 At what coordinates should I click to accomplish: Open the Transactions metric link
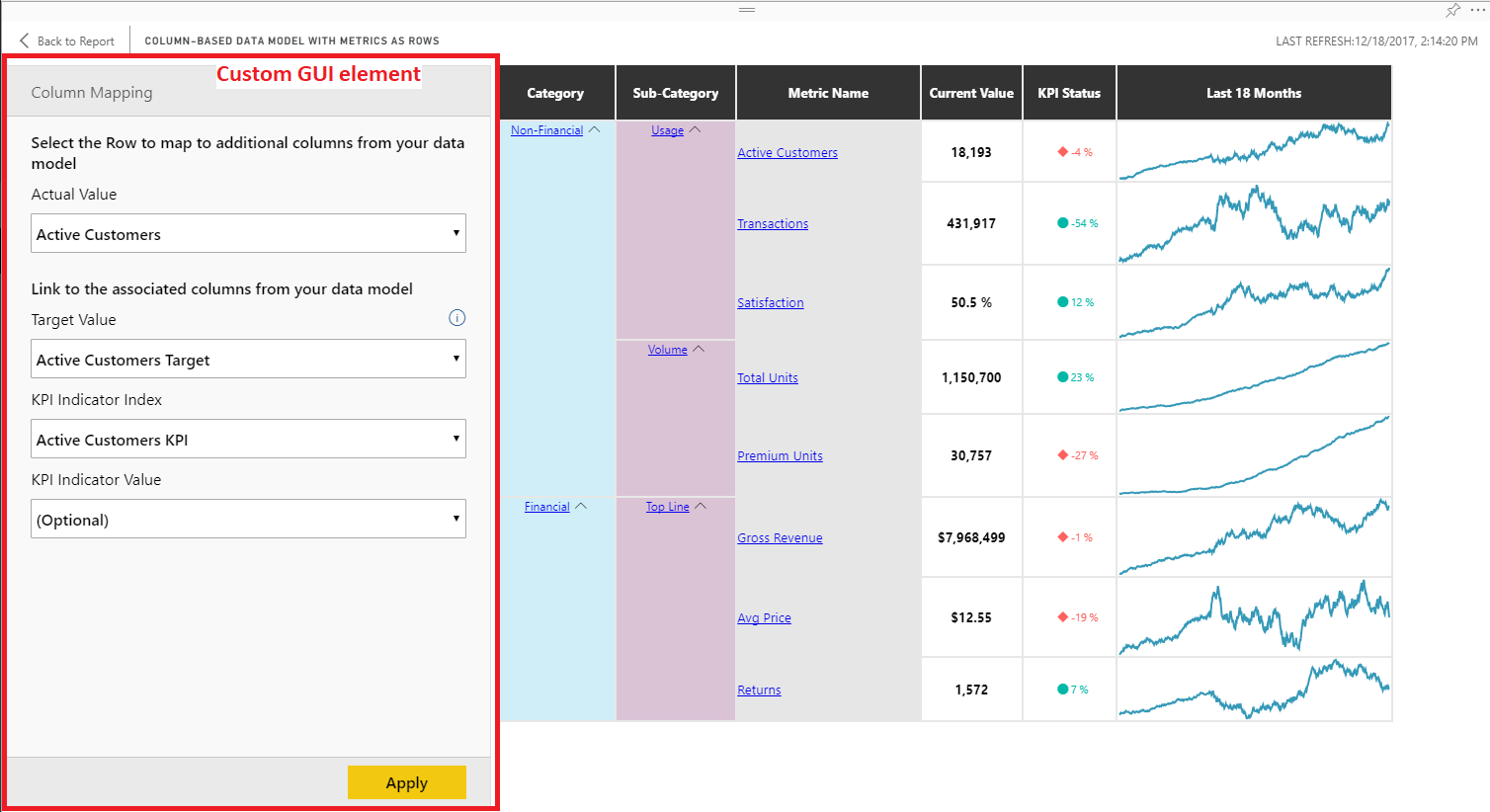[x=773, y=223]
